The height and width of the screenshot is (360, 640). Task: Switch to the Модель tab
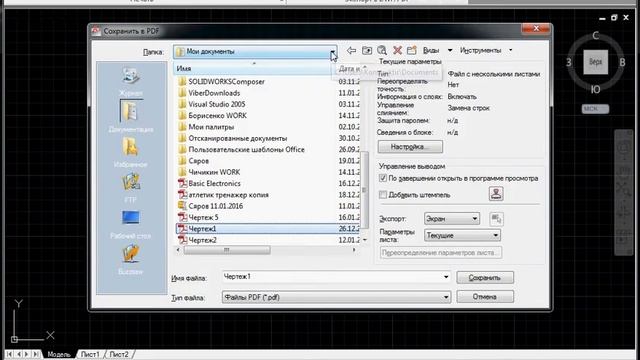59,354
